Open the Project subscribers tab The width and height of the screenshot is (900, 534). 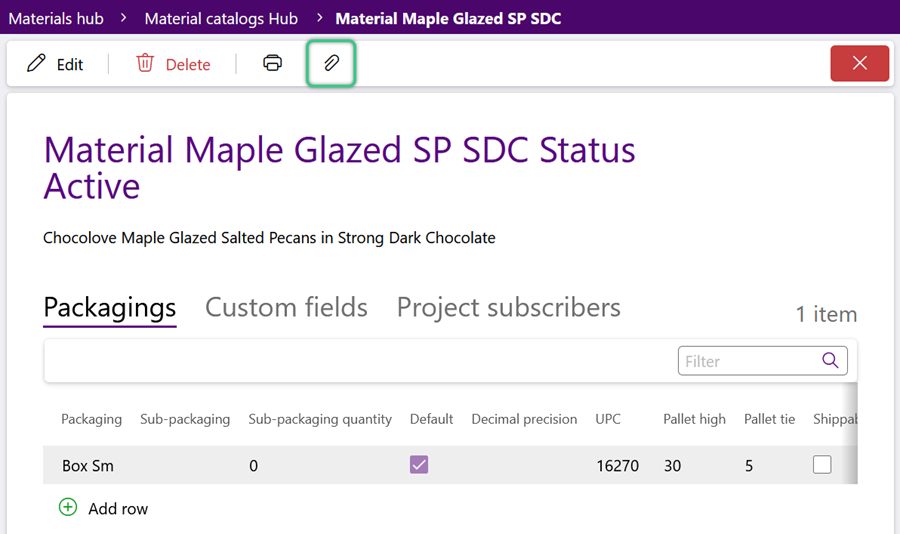(x=509, y=308)
